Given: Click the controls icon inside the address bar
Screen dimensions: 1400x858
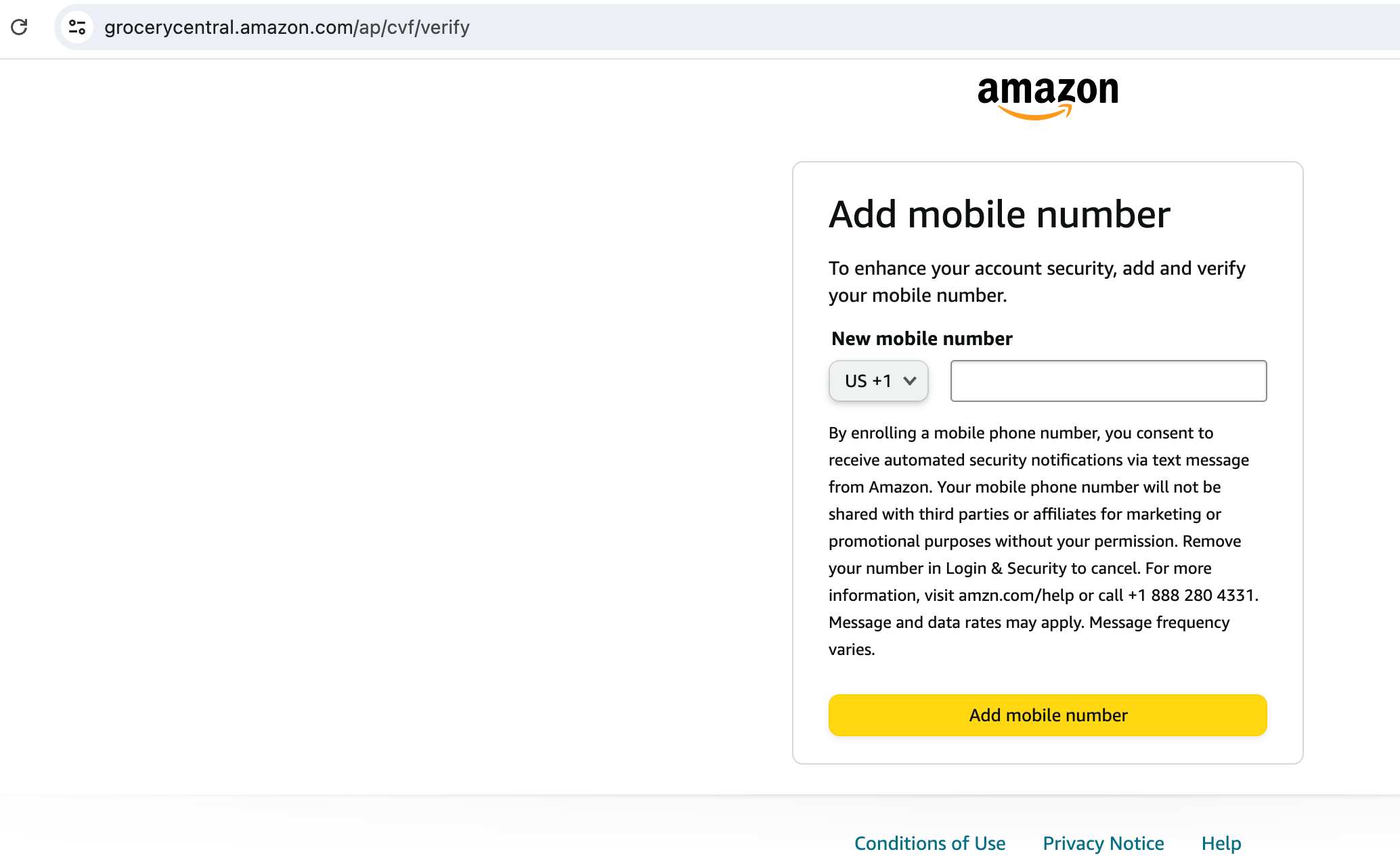Looking at the screenshot, I should [77, 26].
